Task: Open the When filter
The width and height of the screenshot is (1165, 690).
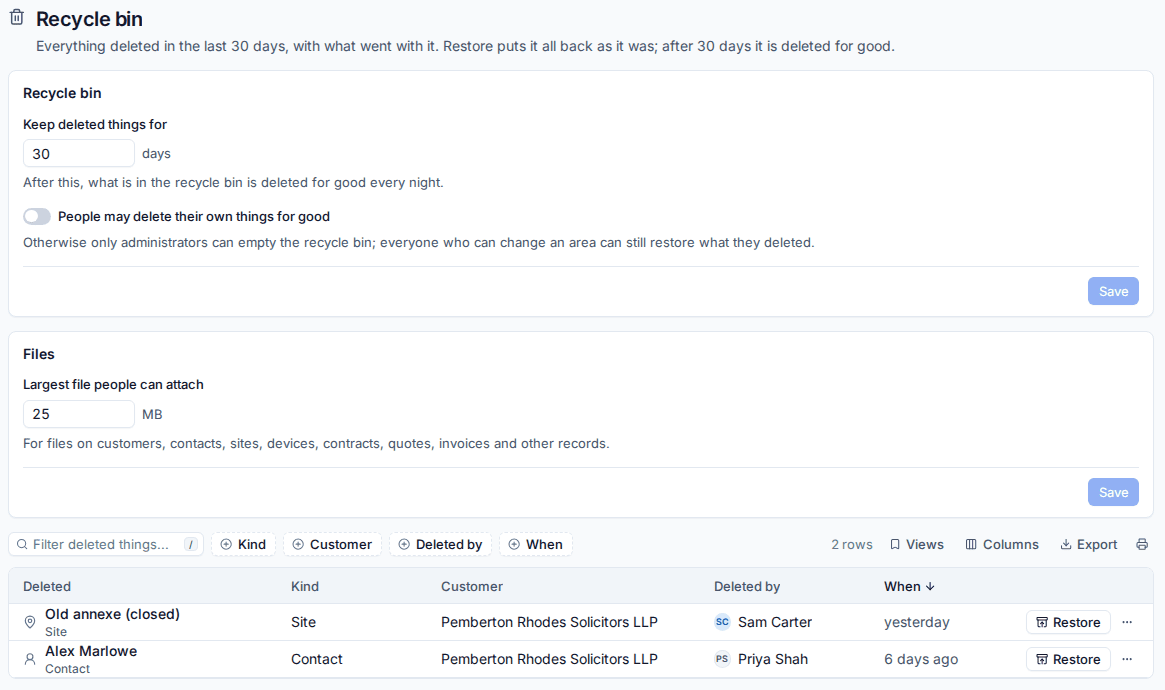Action: [x=536, y=544]
